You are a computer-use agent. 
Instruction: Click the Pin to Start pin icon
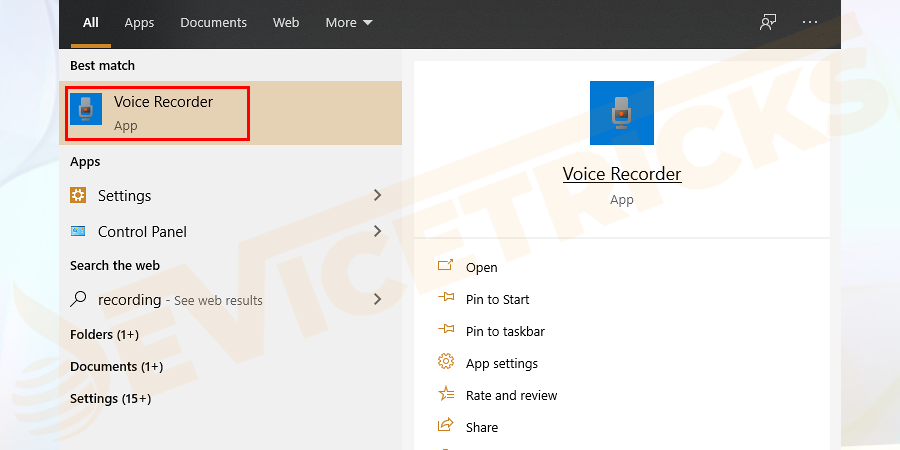(445, 297)
